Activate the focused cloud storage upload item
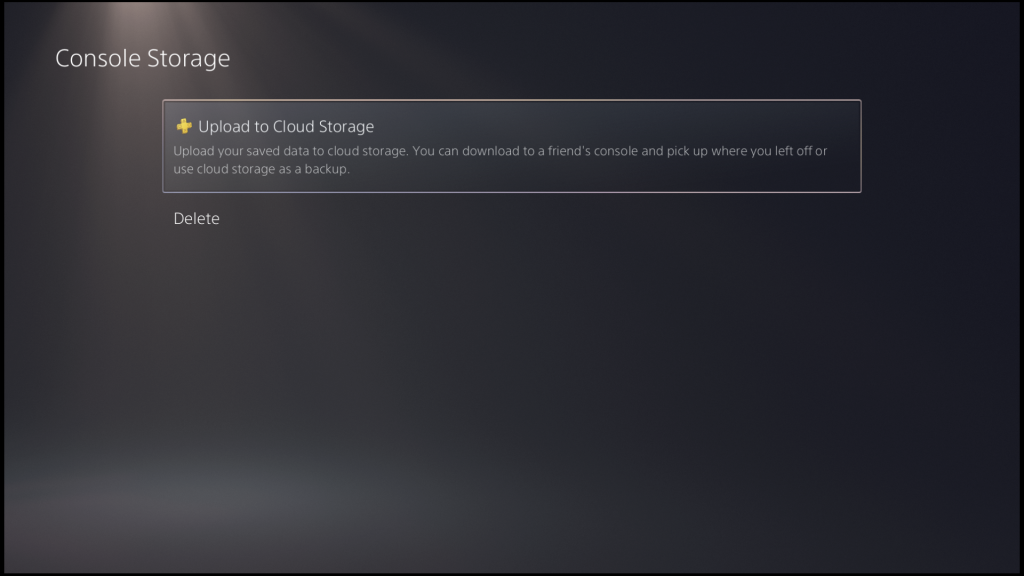The height and width of the screenshot is (576, 1024). (510, 146)
